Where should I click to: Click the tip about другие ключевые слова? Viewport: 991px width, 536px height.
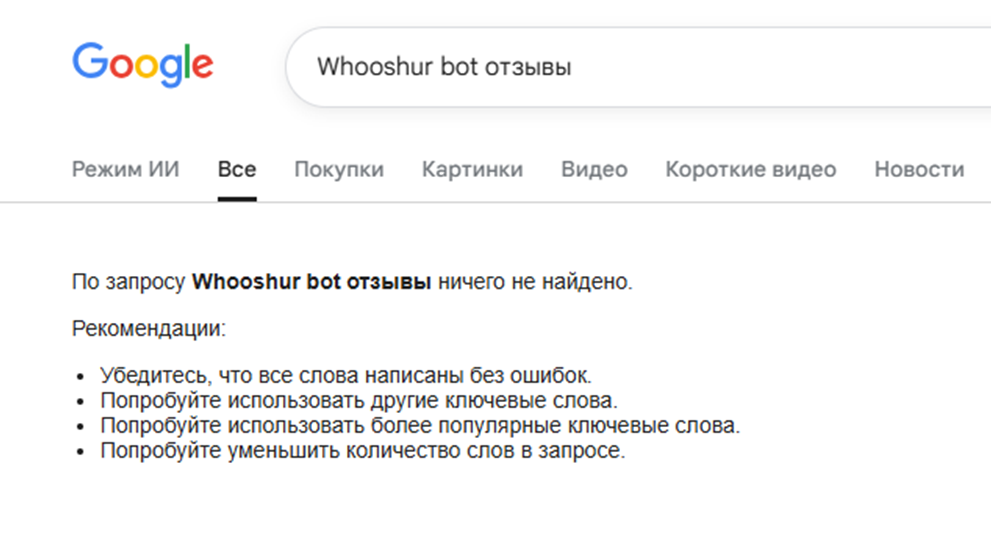tap(359, 402)
